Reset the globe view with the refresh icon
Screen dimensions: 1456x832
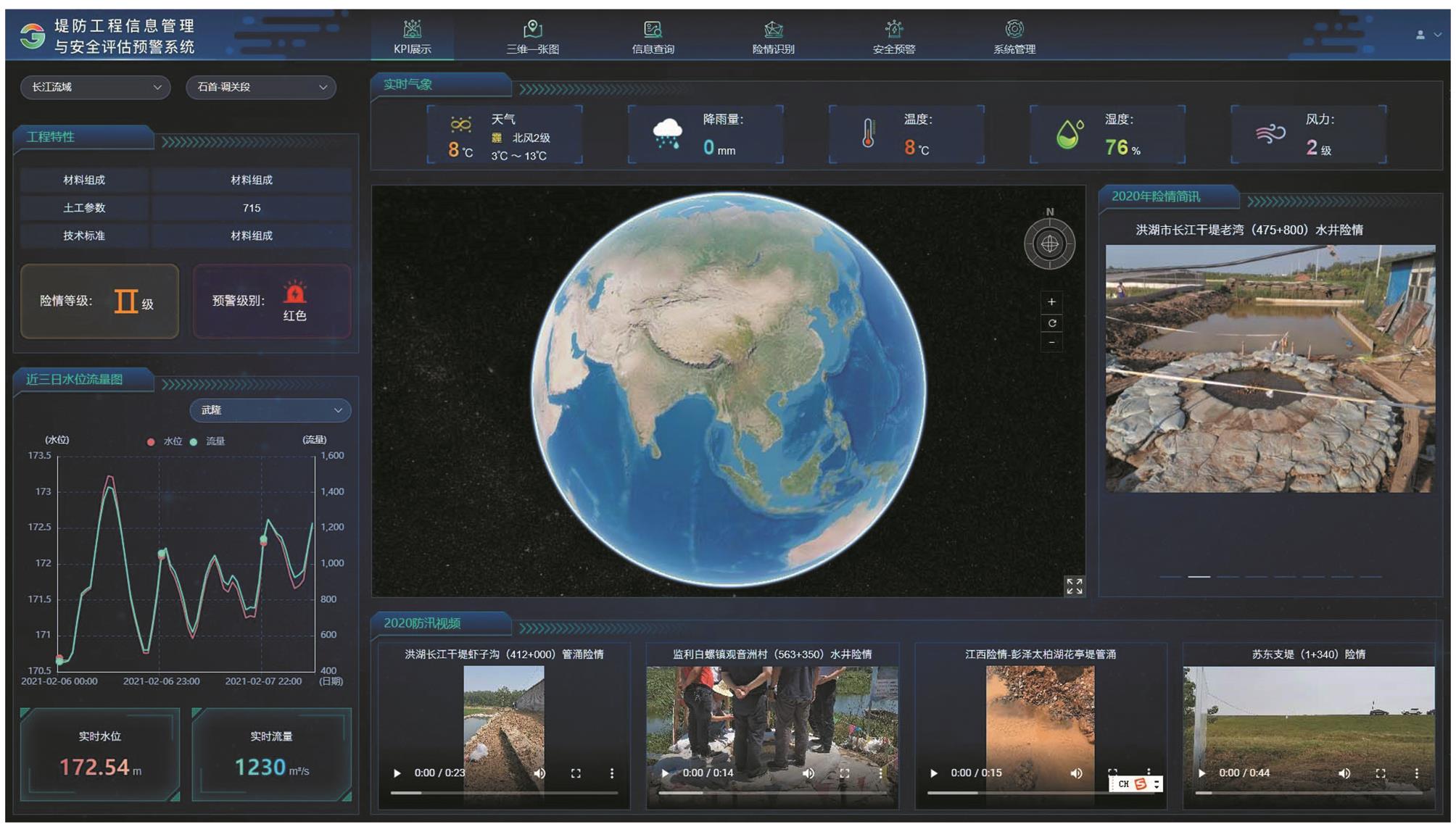coord(1051,323)
